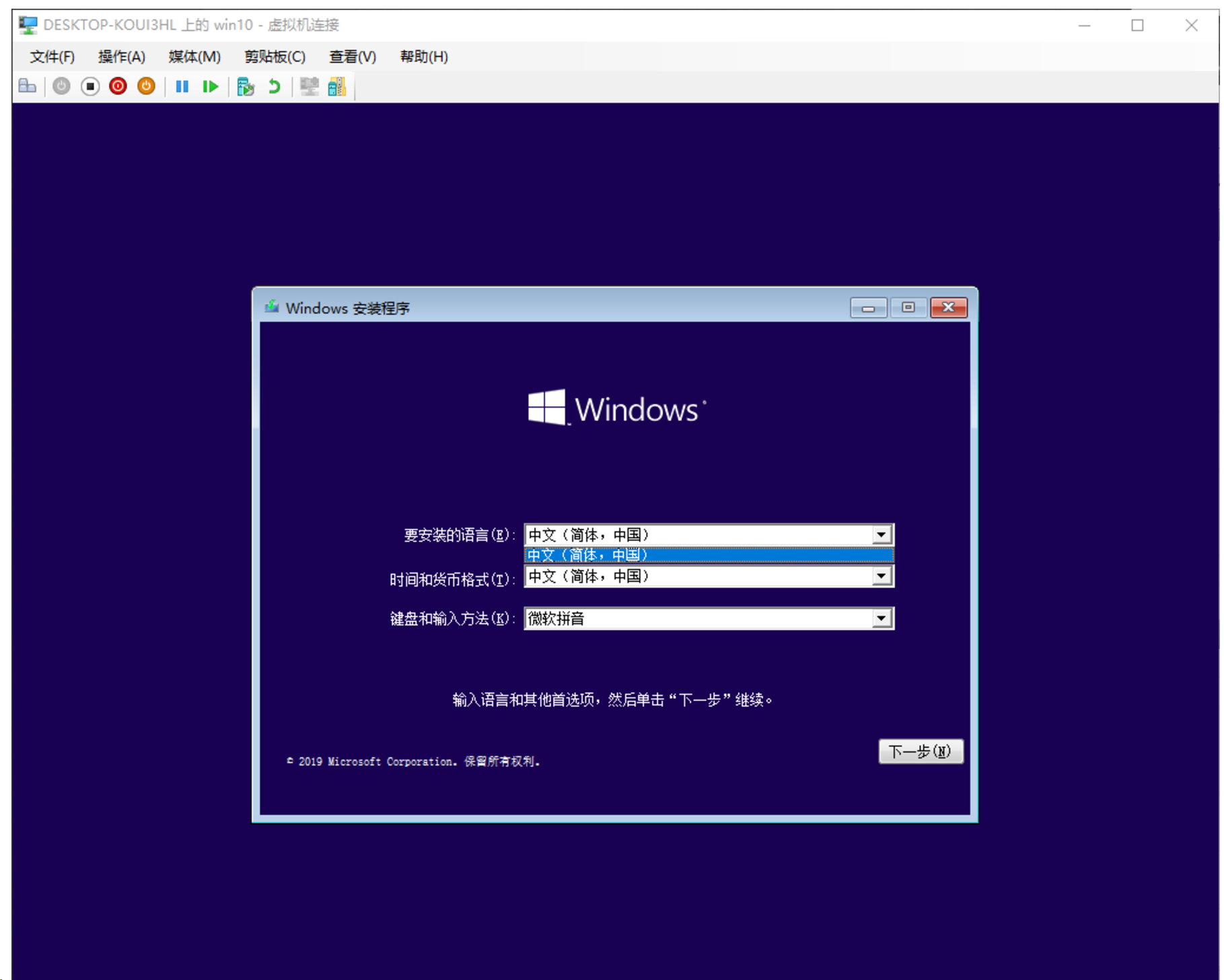The width and height of the screenshot is (1224, 980).
Task: Expand the 键盘和输入方法 dropdown arrow
Action: tap(881, 618)
